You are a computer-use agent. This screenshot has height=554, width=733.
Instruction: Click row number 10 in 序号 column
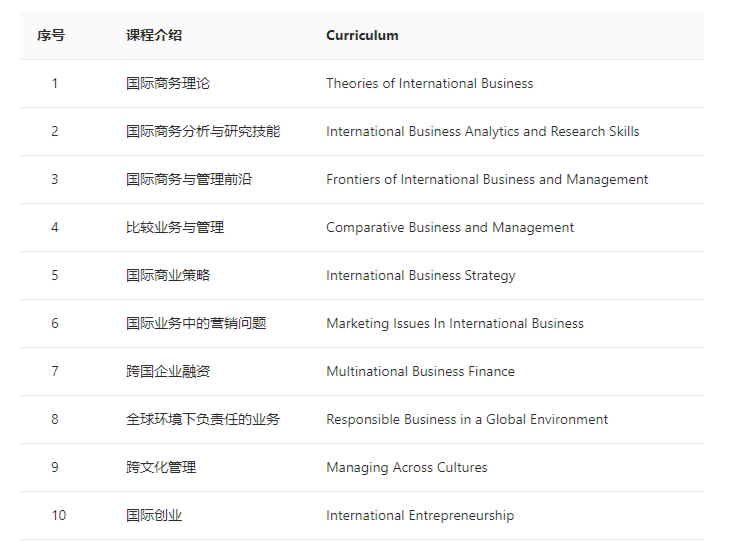[x=59, y=516]
